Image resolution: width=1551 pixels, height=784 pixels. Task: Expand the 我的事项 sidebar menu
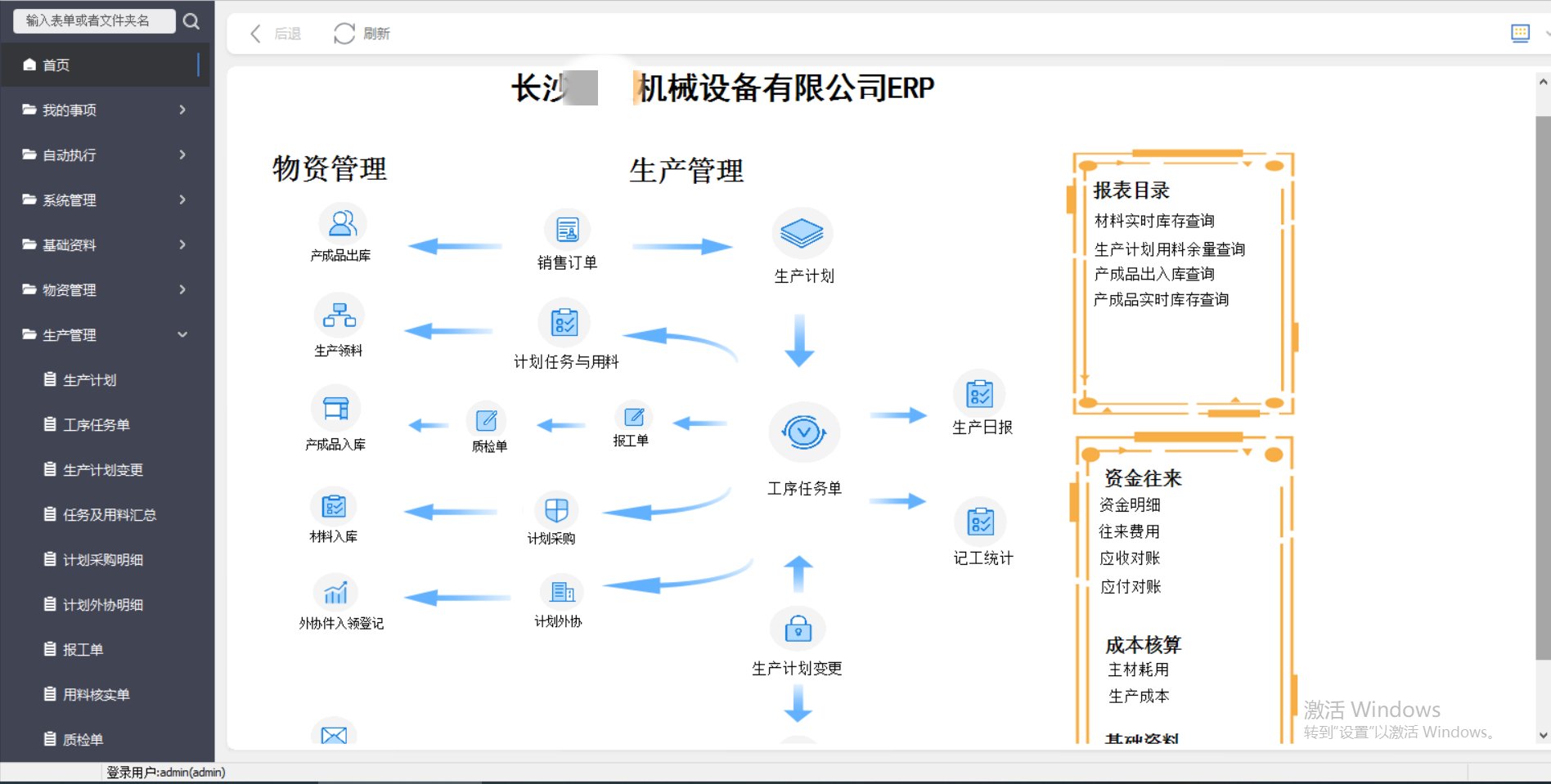[x=105, y=110]
